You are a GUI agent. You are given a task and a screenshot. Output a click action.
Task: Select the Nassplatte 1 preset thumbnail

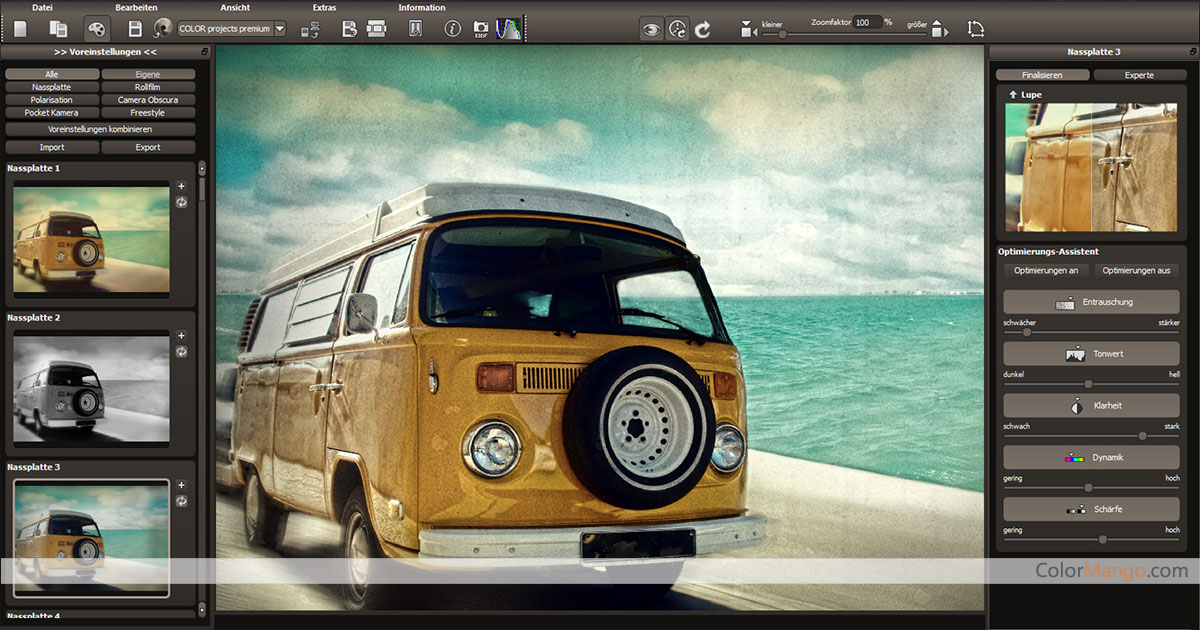(91, 239)
